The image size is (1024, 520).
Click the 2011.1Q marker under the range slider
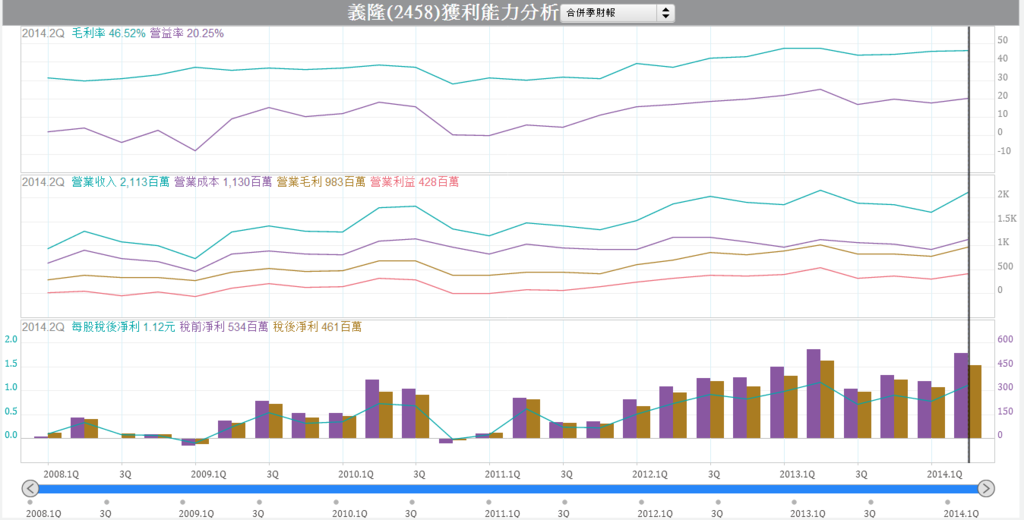pyautogui.click(x=502, y=514)
